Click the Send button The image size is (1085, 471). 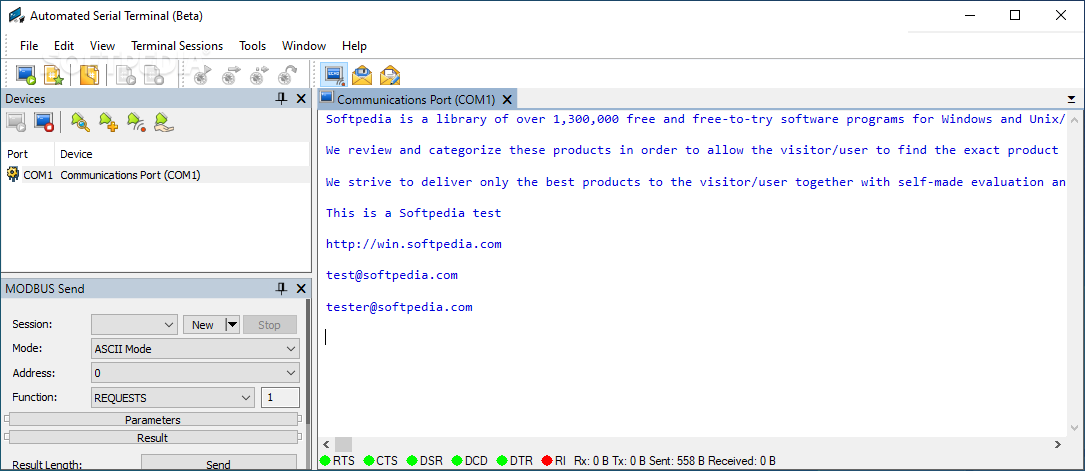point(219,463)
